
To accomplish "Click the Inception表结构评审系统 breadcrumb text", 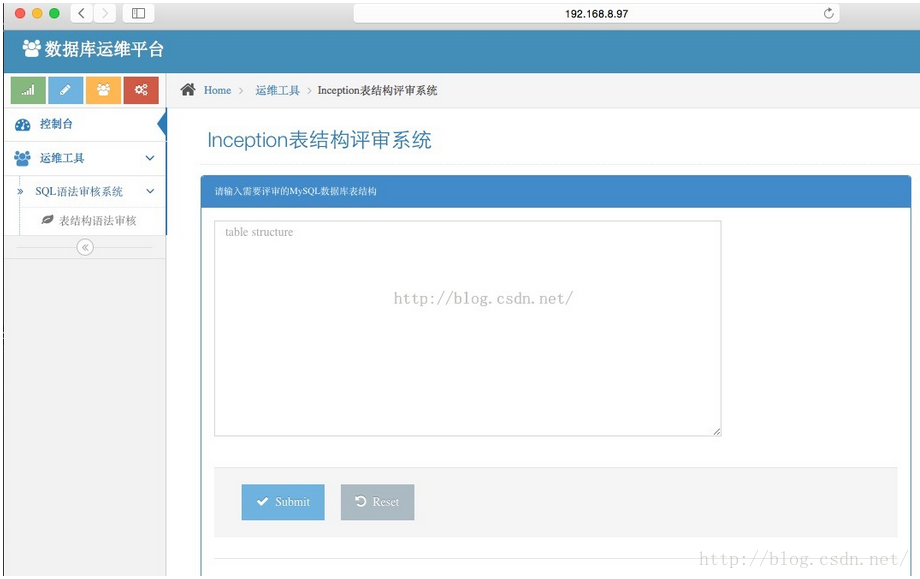I will tap(377, 90).
